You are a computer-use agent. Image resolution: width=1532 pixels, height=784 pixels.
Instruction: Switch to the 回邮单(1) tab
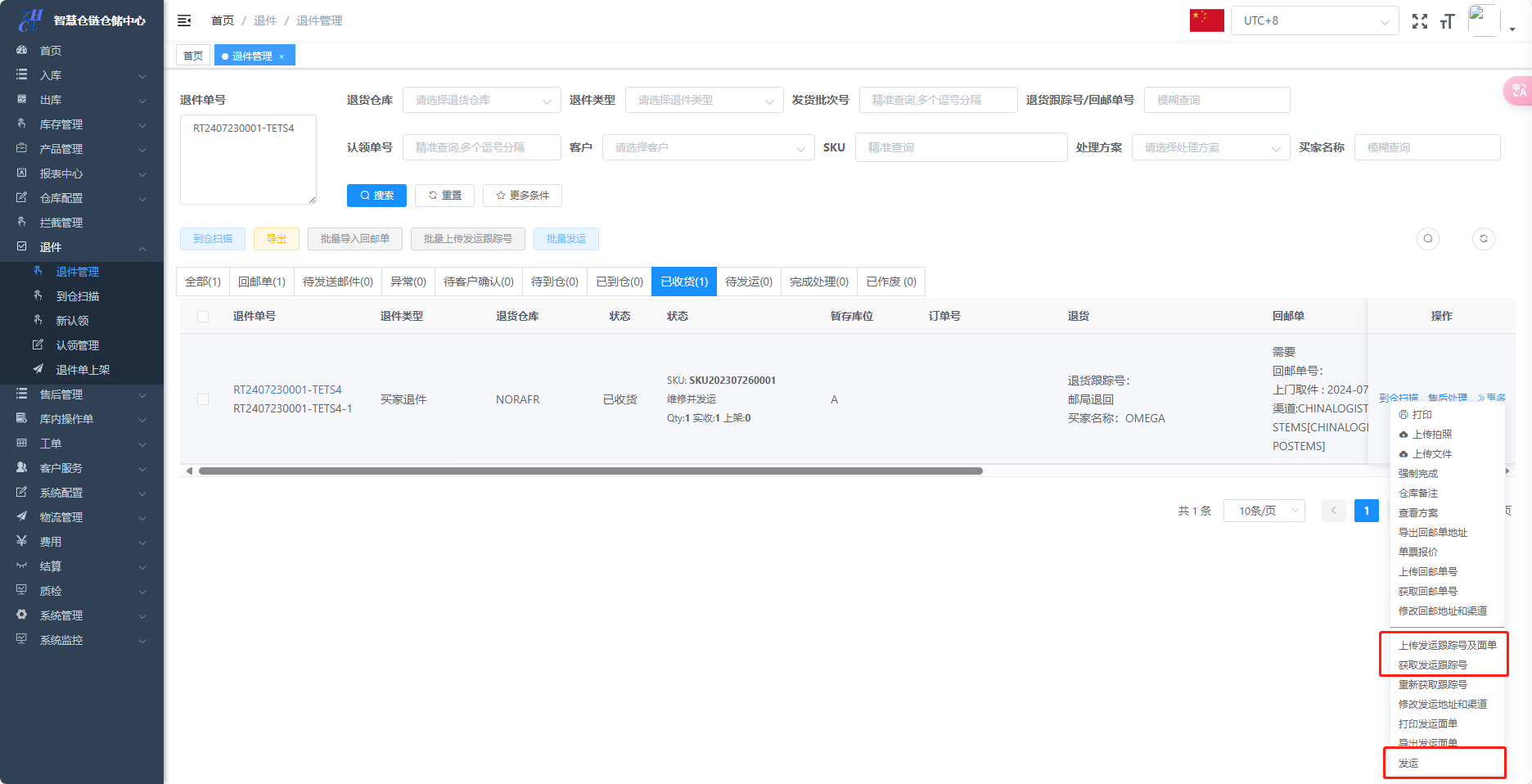(261, 282)
